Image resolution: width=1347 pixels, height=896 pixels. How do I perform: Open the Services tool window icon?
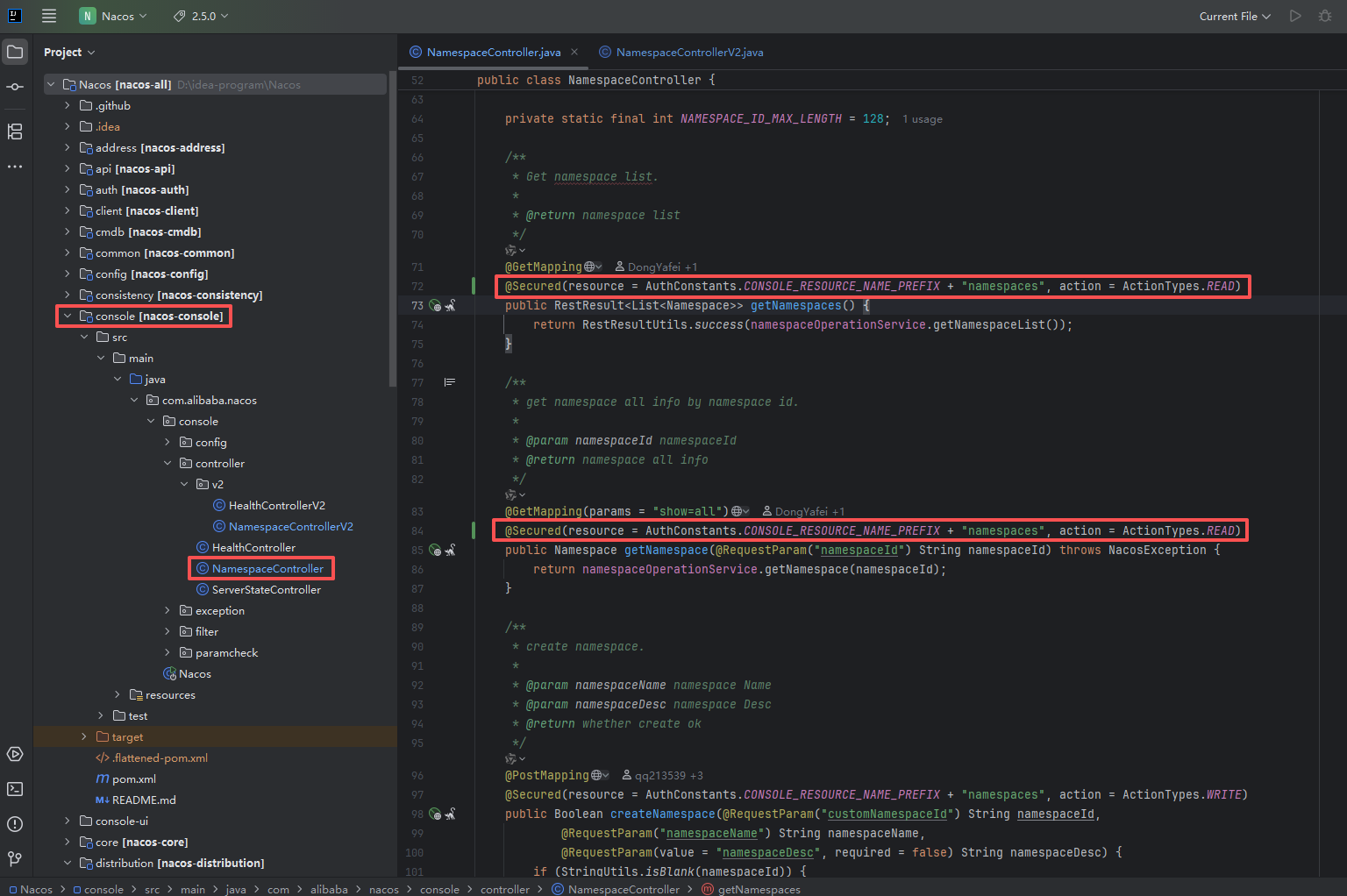pos(15,754)
